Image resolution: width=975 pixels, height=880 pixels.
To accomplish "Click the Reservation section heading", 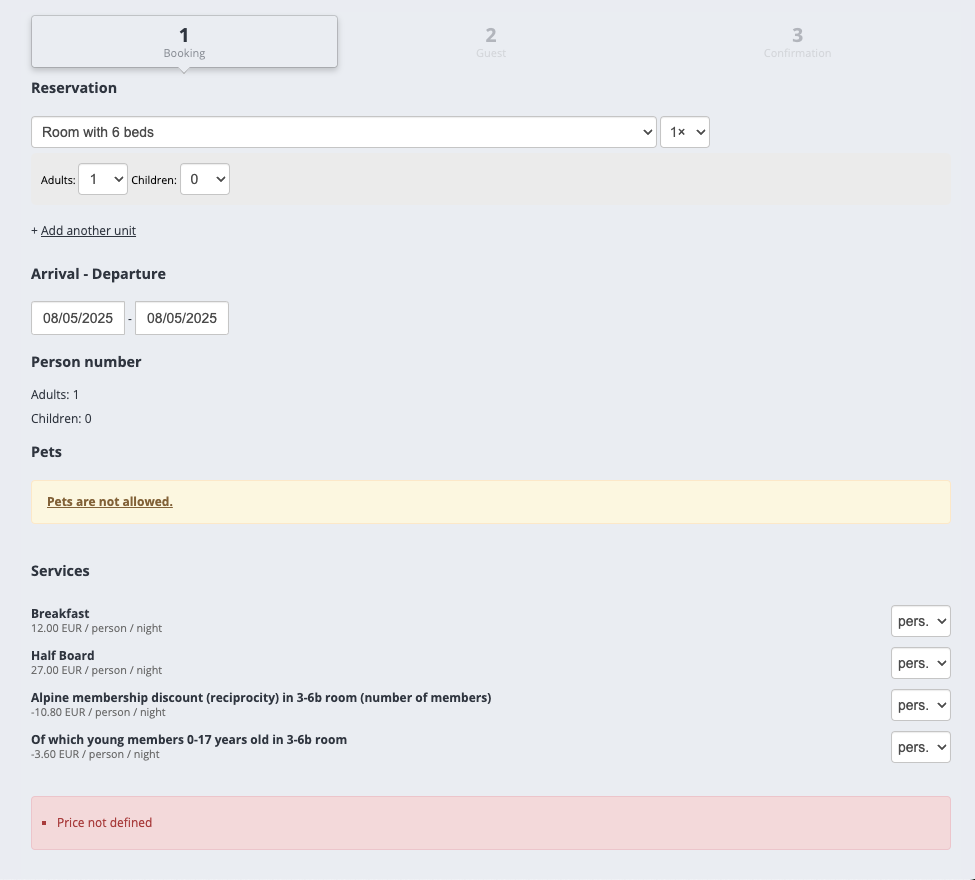I will (x=74, y=88).
